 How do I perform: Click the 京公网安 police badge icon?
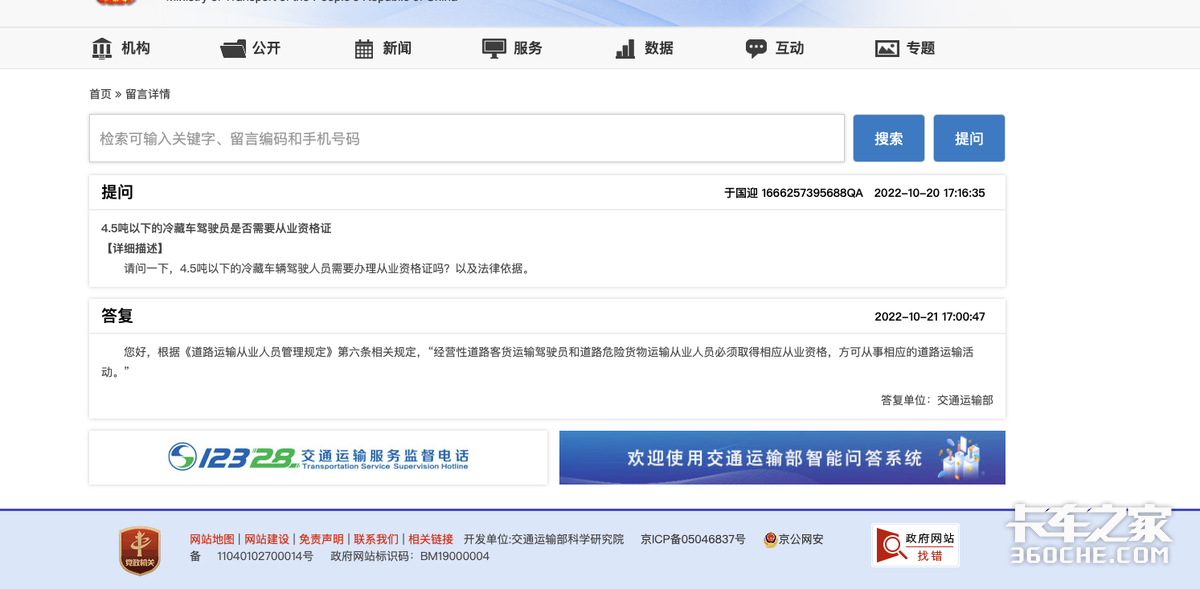(x=770, y=539)
